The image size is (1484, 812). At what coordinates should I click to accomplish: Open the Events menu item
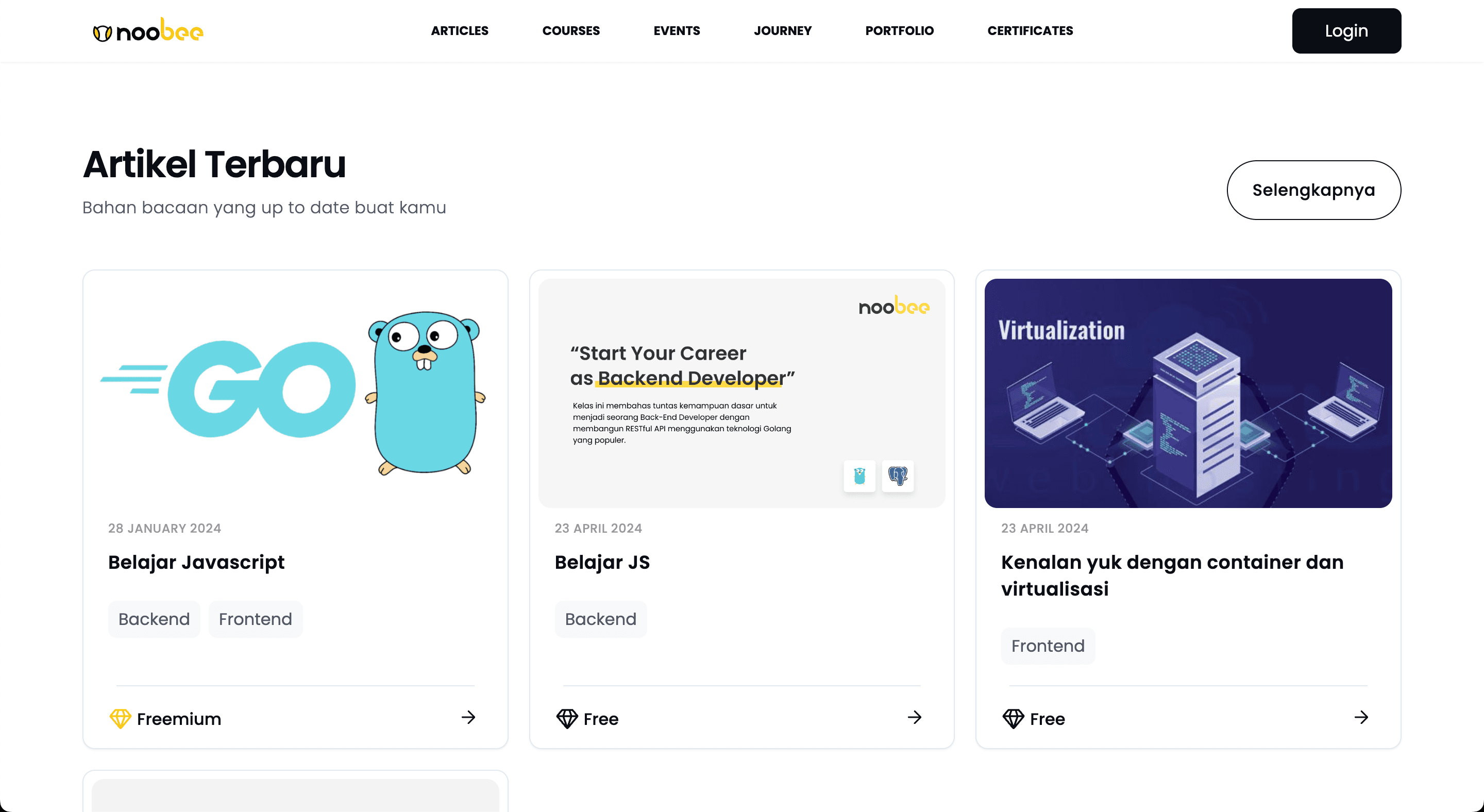click(x=677, y=30)
